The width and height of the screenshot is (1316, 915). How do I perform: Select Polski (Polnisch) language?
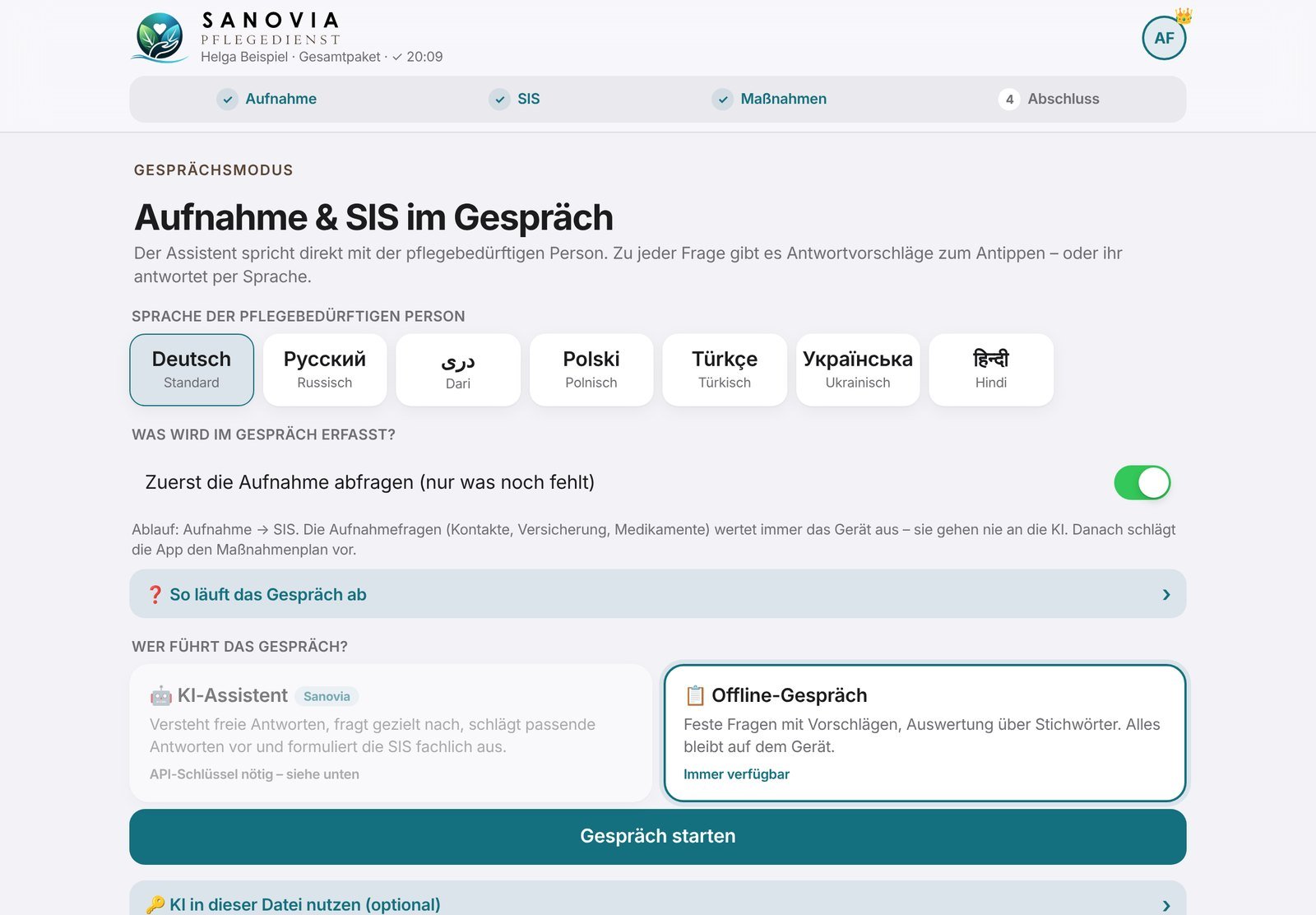591,369
